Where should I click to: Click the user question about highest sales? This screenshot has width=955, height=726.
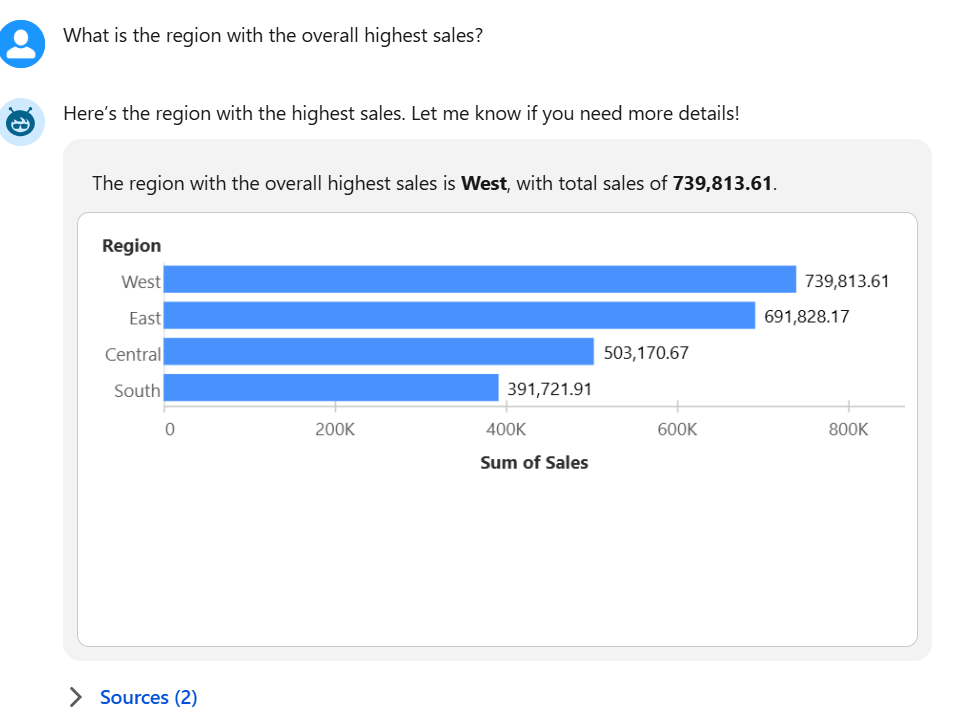point(273,36)
